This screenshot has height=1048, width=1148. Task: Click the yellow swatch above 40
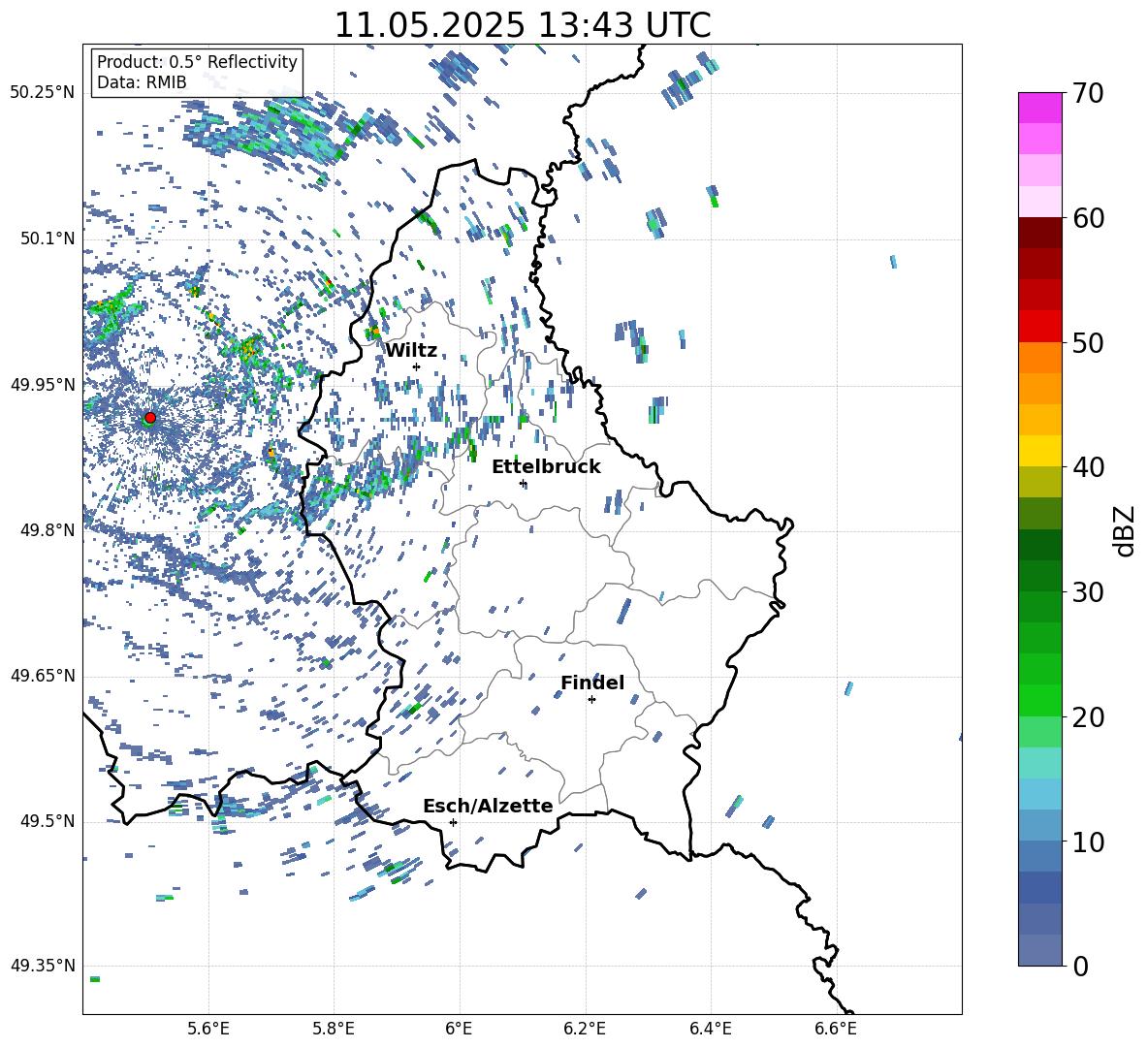tap(1039, 452)
